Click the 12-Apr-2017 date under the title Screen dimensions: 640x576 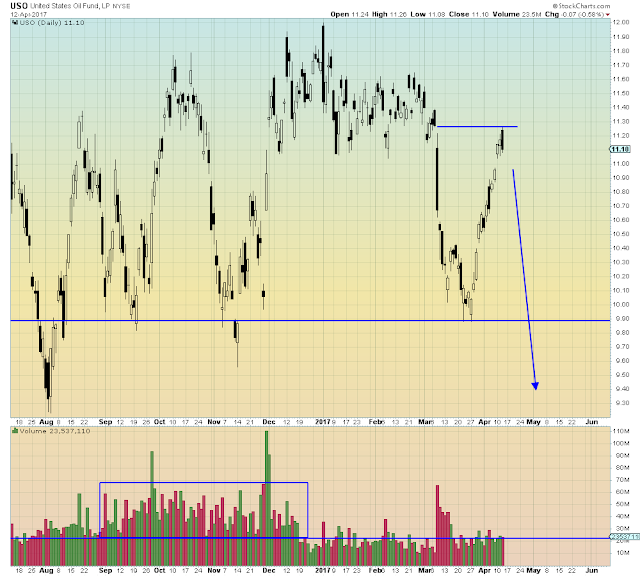coord(29,14)
